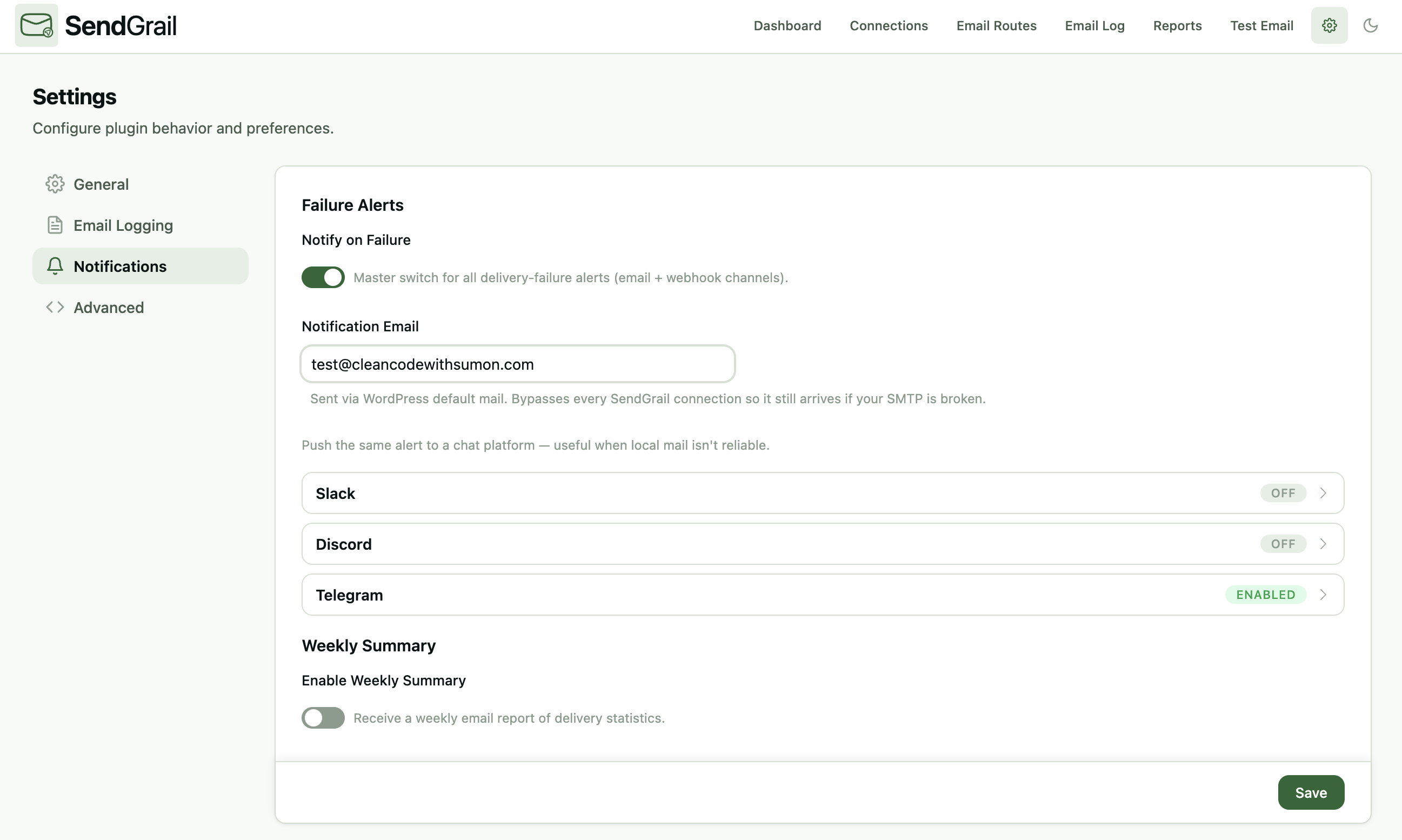Click the Advanced code brackets icon
The height and width of the screenshot is (840, 1402).
pyautogui.click(x=55, y=308)
